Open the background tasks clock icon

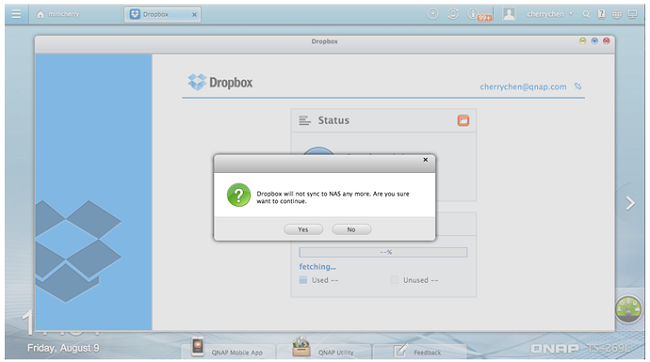[x=433, y=14]
